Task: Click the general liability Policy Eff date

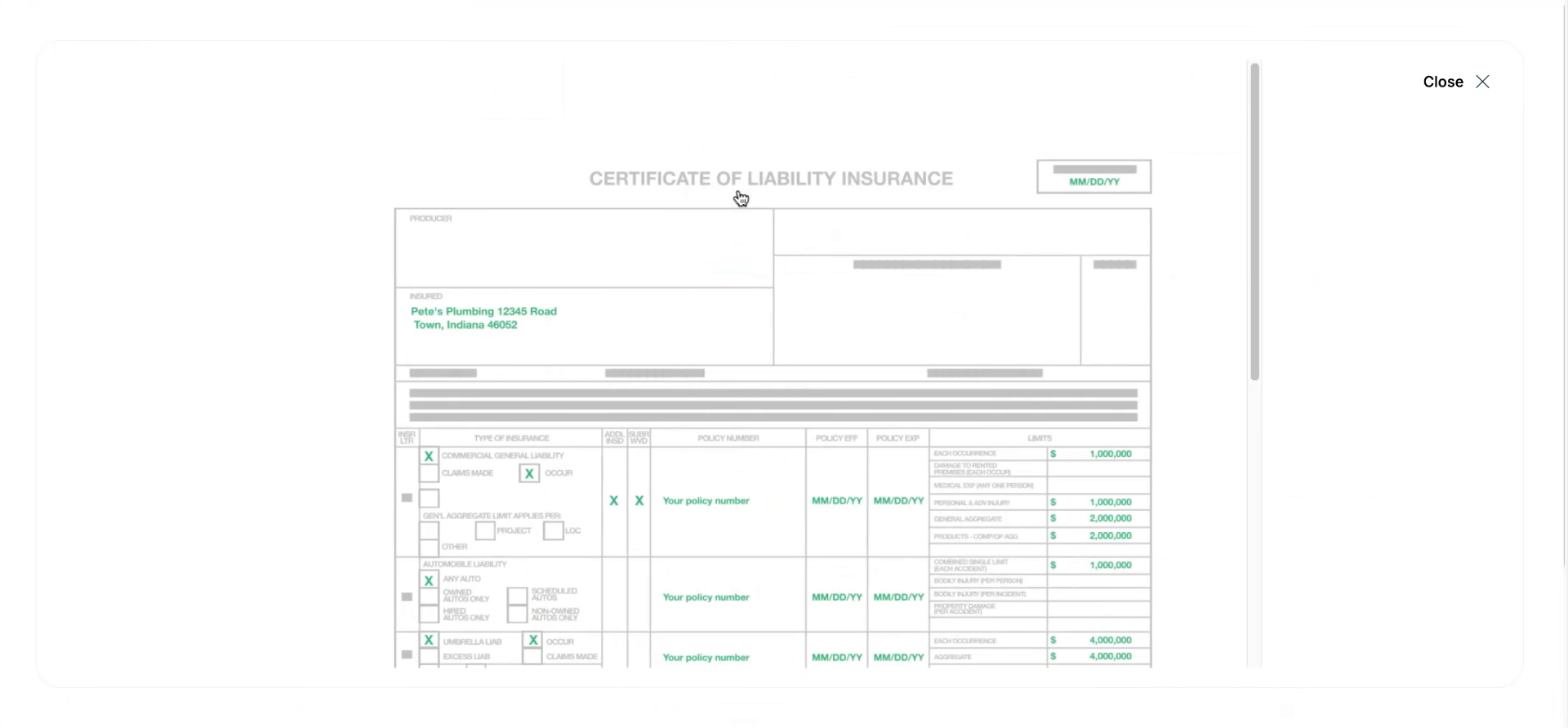Action: tap(836, 501)
